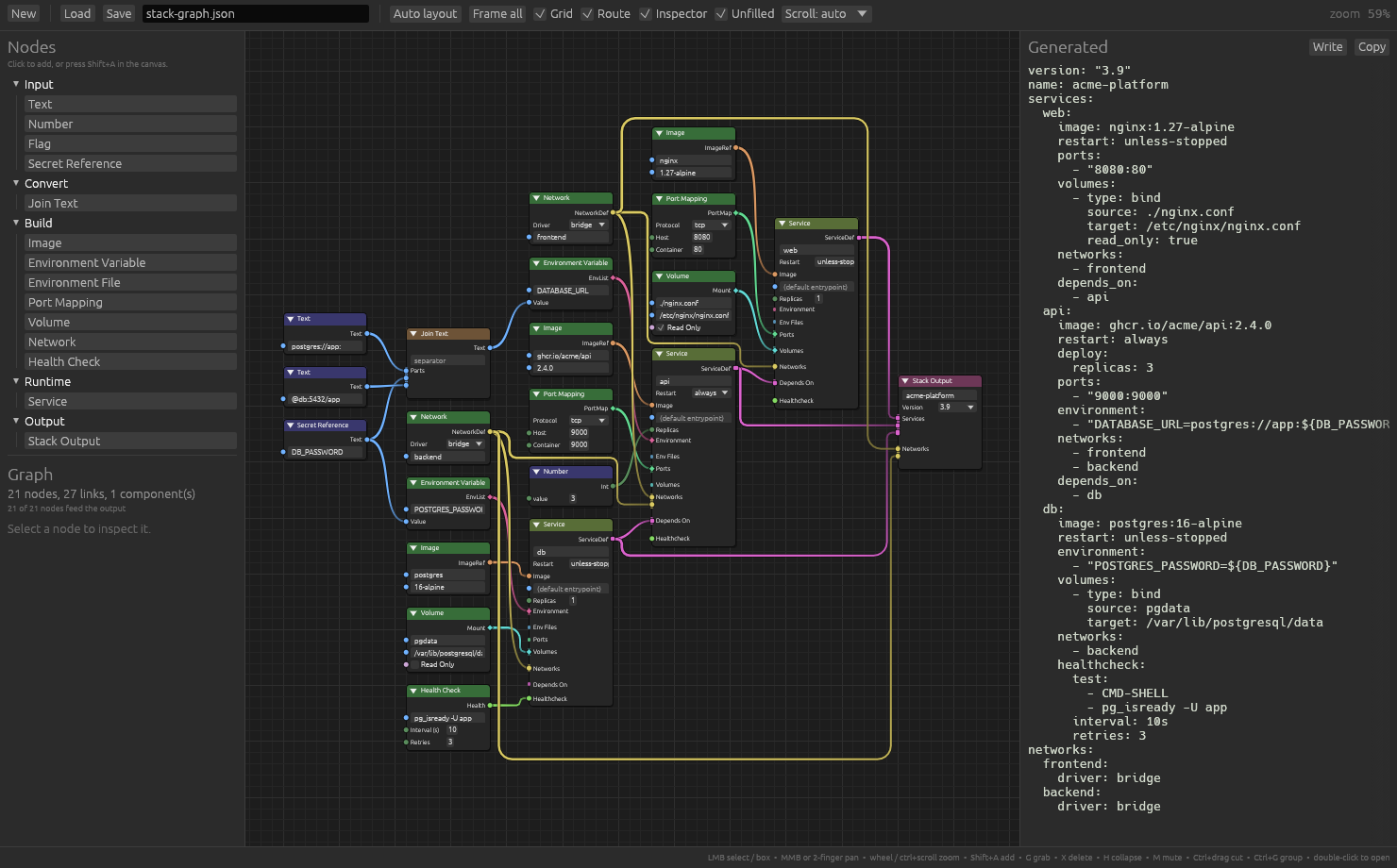Click the Frame all button
The width and height of the screenshot is (1397, 868).
(x=497, y=14)
